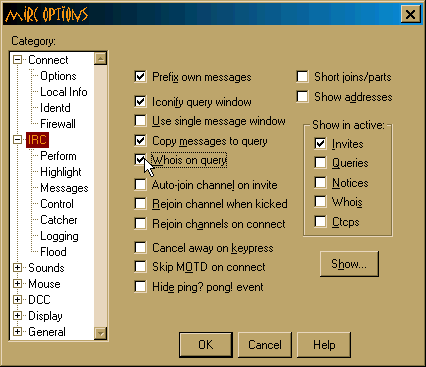
Task: Click the Cancel button
Action: coord(265,345)
